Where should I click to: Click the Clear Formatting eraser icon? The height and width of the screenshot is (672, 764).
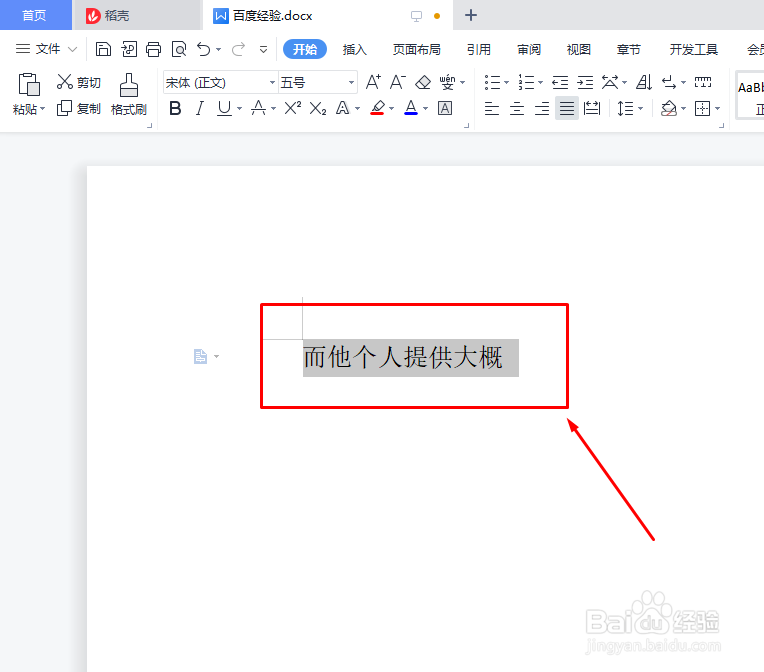[x=422, y=82]
